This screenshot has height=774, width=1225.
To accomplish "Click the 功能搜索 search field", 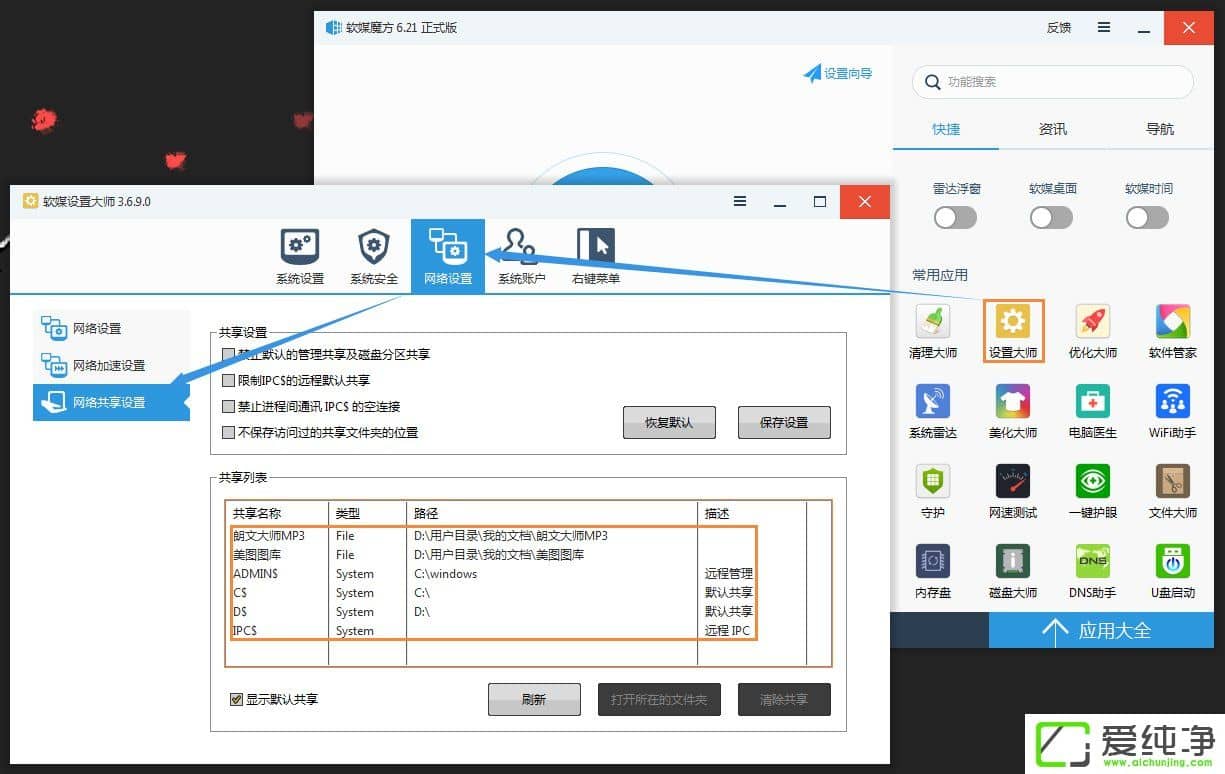I will click(1052, 82).
